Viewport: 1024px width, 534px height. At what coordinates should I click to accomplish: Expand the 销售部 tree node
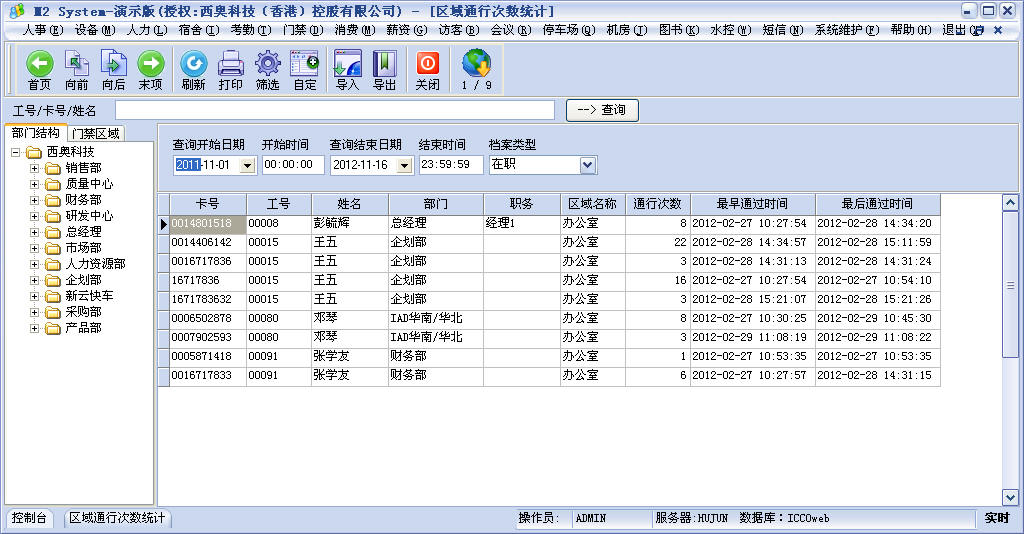[34, 168]
